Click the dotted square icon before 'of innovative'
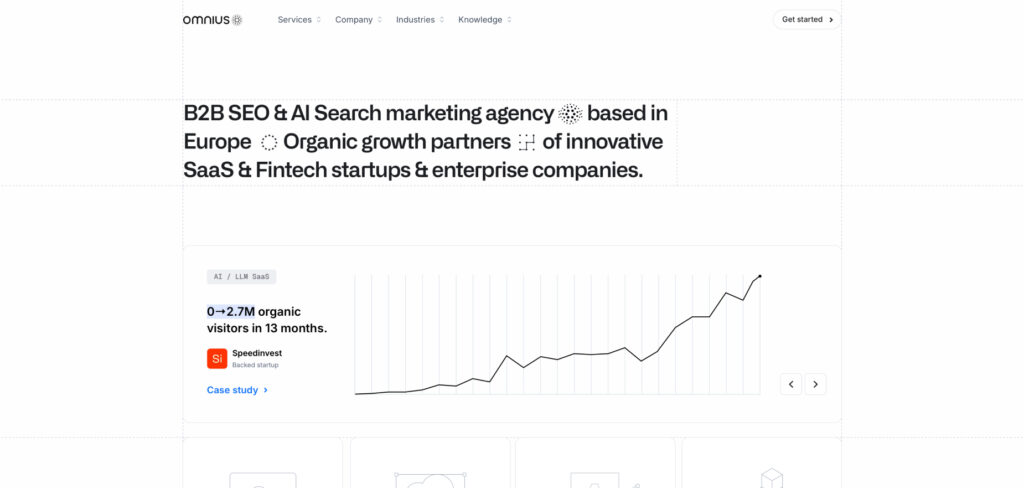1024x488 pixels. click(x=527, y=142)
